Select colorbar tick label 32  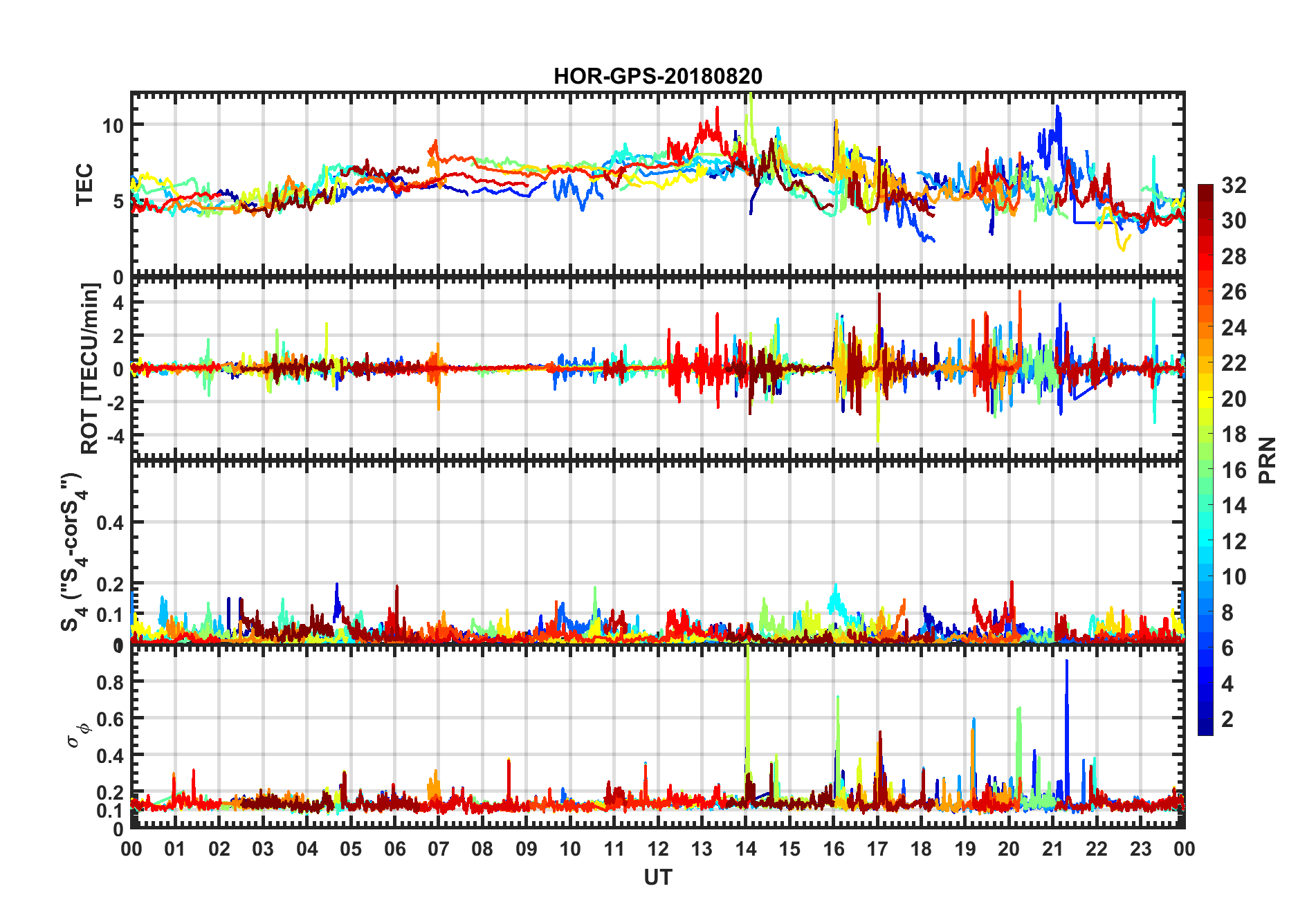pos(1234,185)
